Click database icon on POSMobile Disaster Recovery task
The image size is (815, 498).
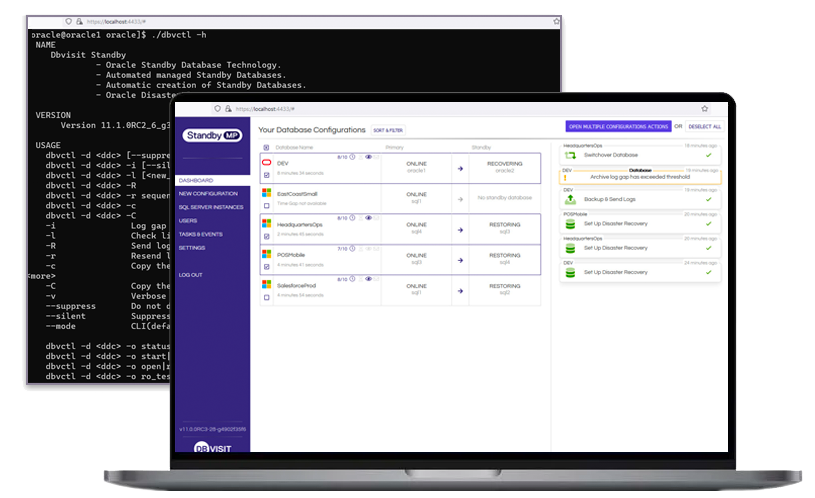(x=570, y=224)
